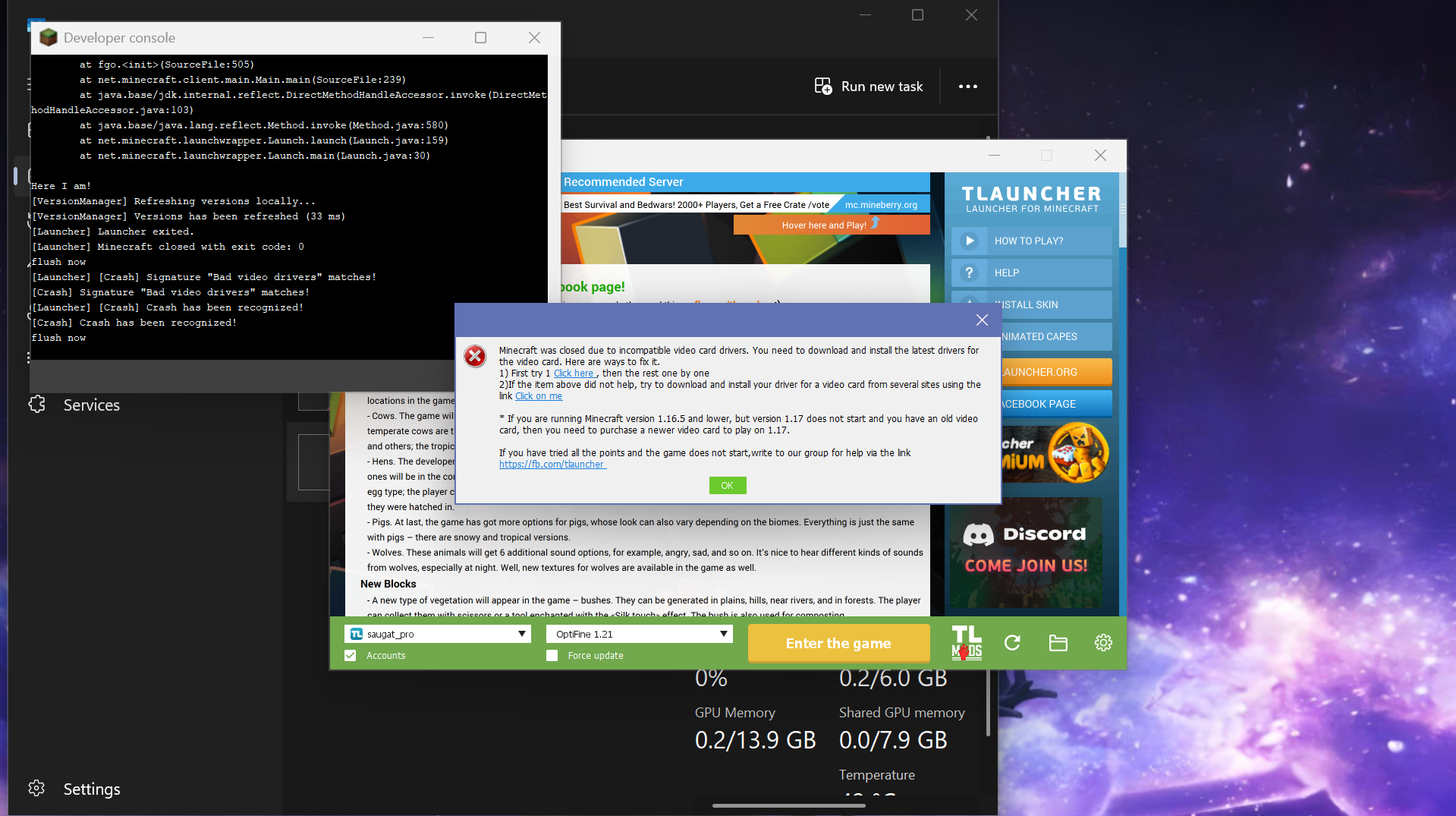Maximize the Developer console window

480,37
